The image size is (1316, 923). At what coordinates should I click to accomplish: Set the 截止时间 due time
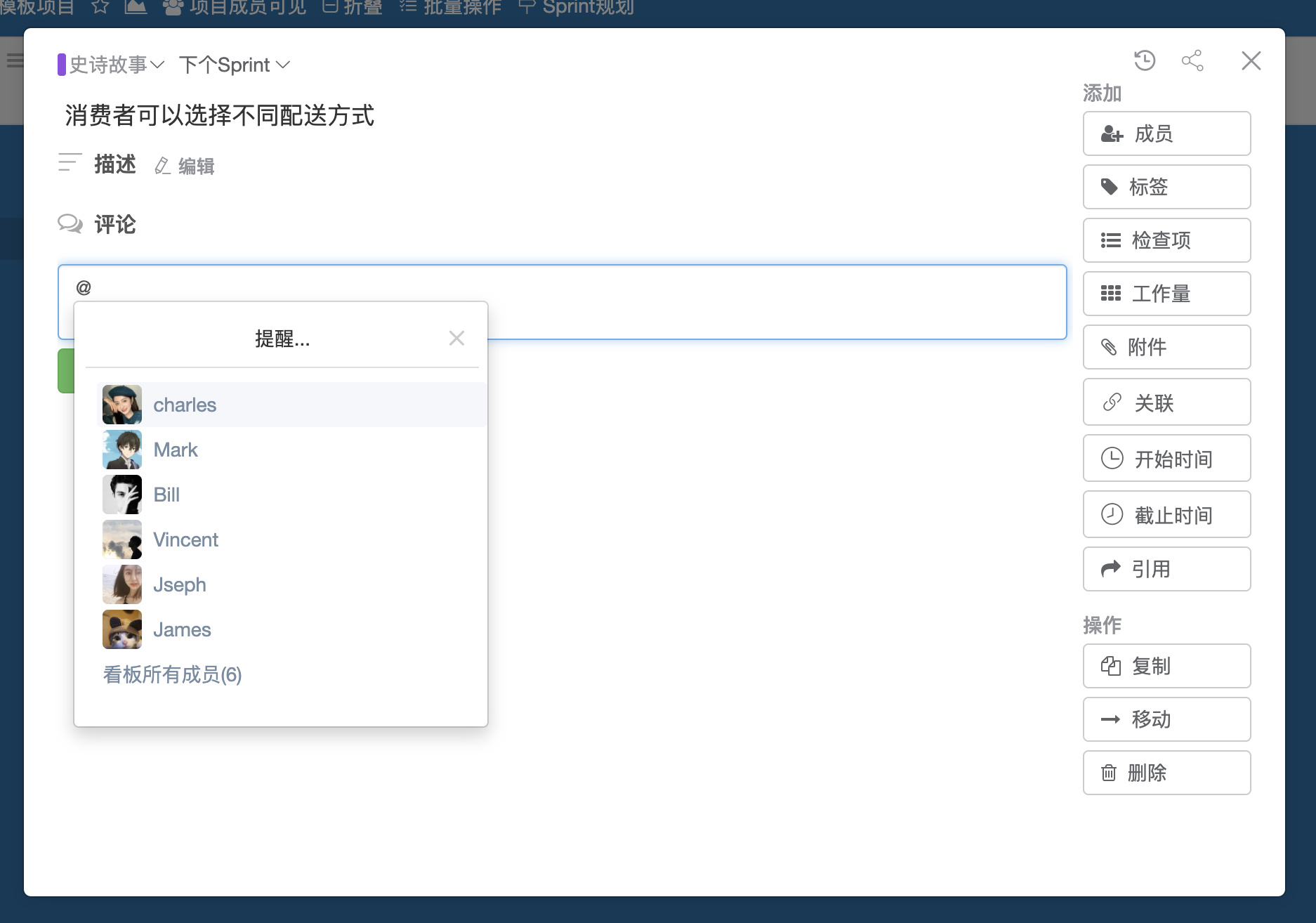(x=1166, y=514)
